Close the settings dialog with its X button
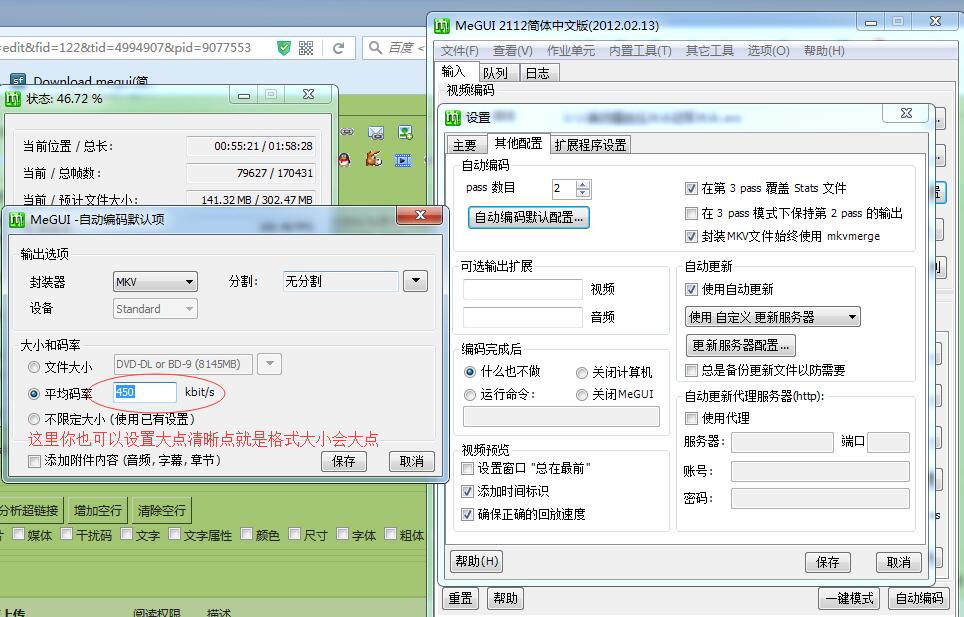This screenshot has width=964, height=617. point(906,112)
